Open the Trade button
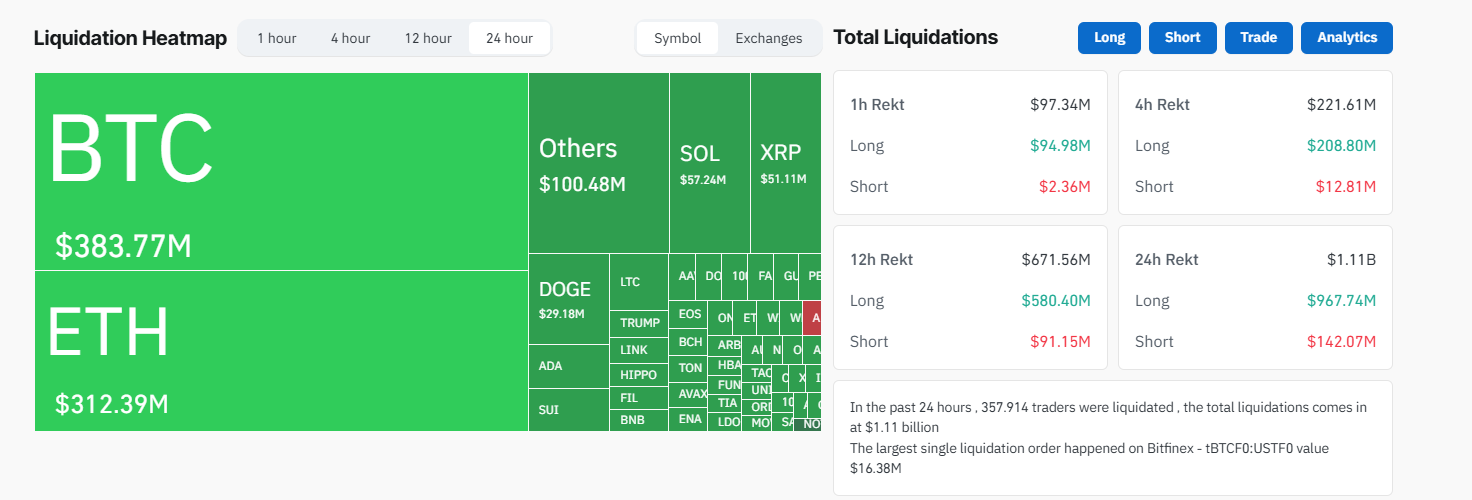This screenshot has width=1472, height=500. point(1258,38)
